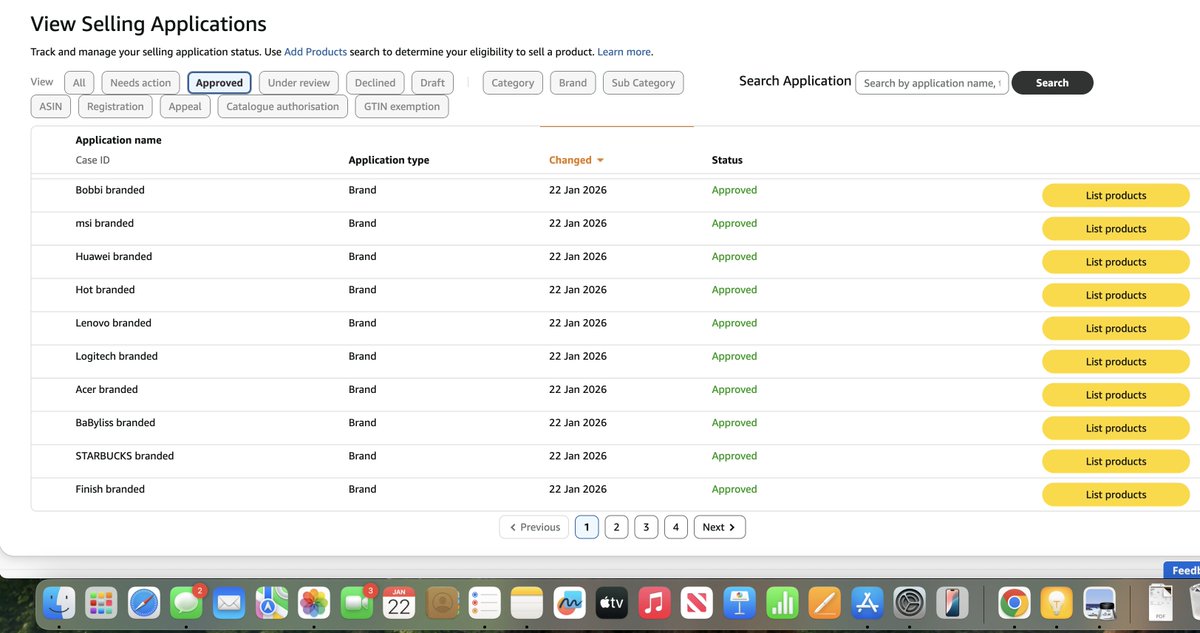Open Notes app in dock

526,603
